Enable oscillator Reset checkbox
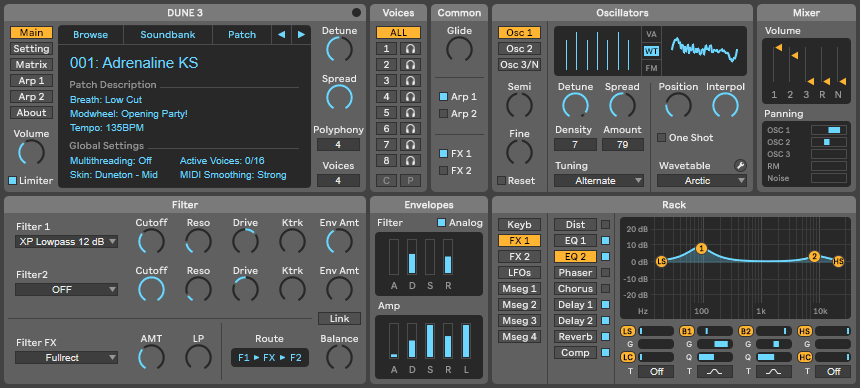 (x=501, y=181)
